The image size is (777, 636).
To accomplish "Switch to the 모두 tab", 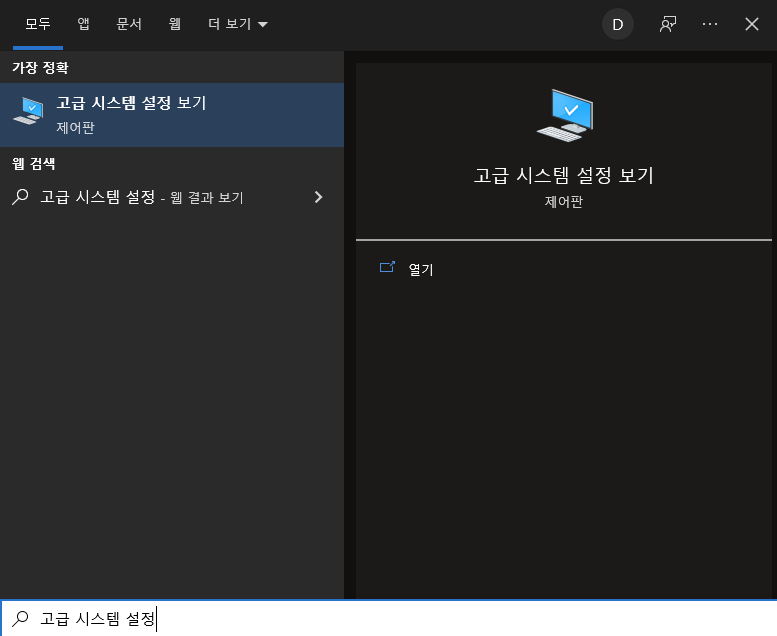I will click(x=38, y=24).
